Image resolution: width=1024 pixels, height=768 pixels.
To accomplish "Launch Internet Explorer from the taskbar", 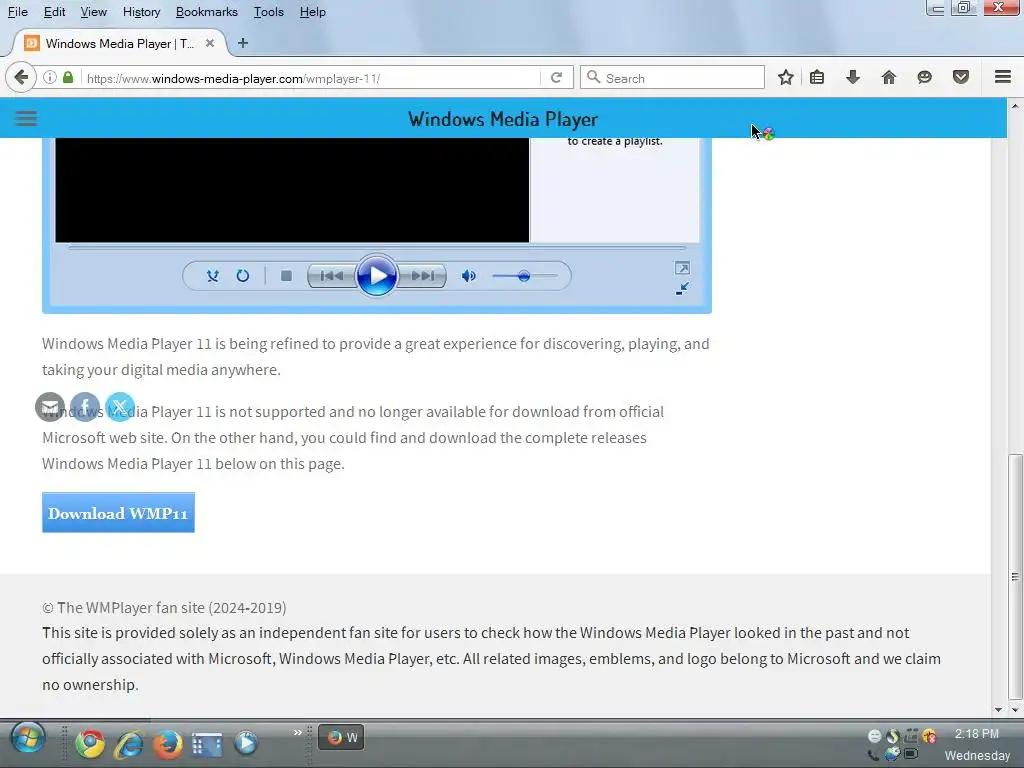I will pos(129,743).
